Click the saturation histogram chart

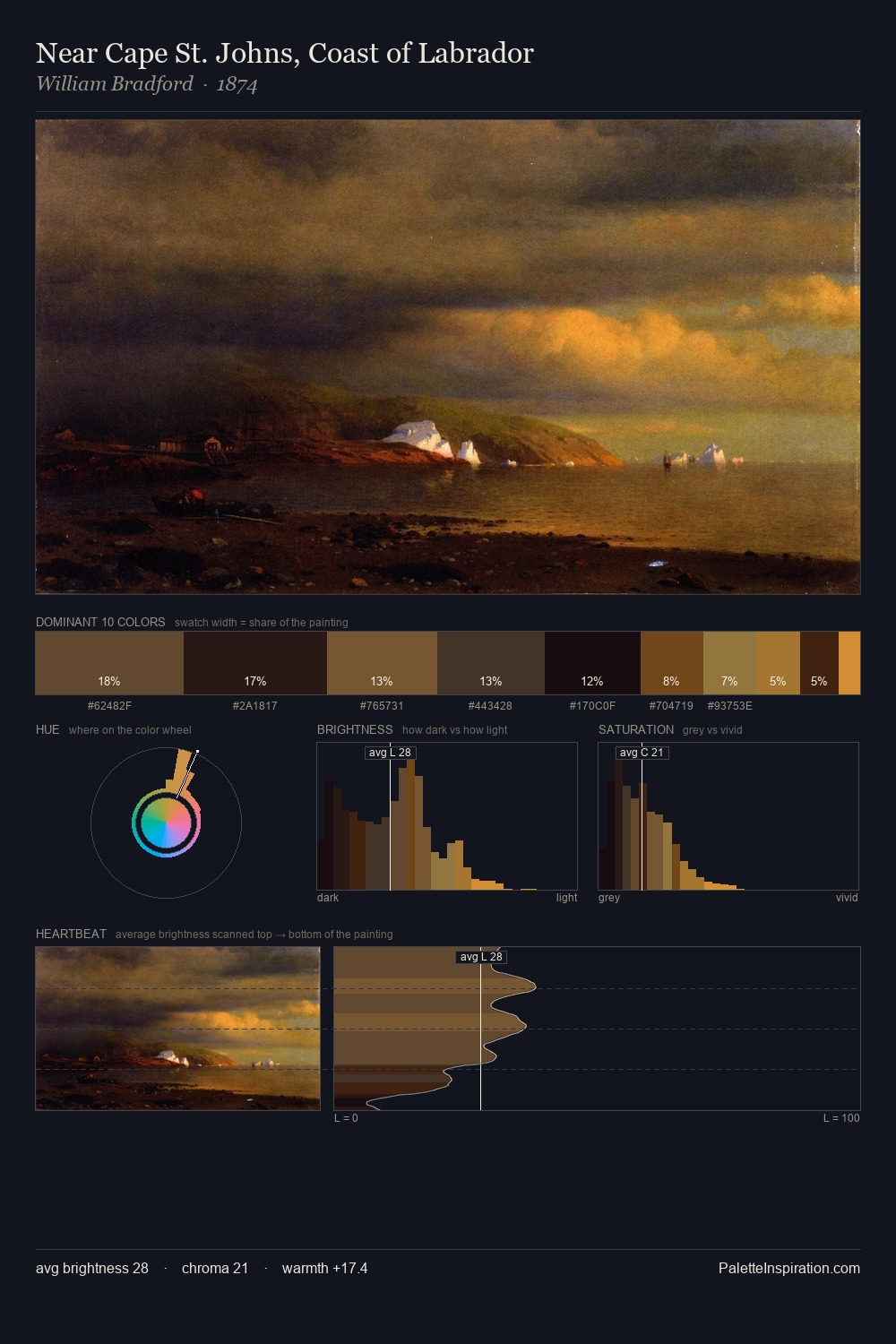(x=728, y=816)
